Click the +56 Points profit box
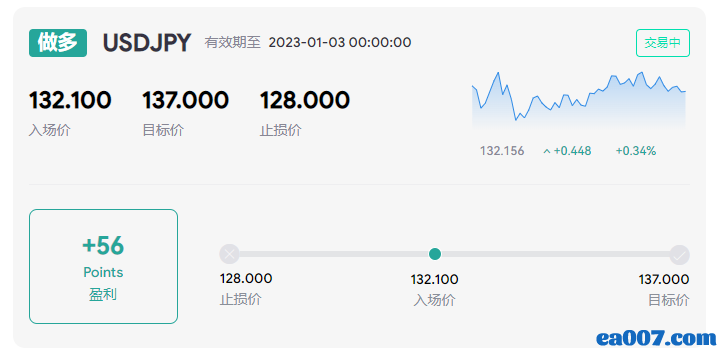 coord(103,266)
